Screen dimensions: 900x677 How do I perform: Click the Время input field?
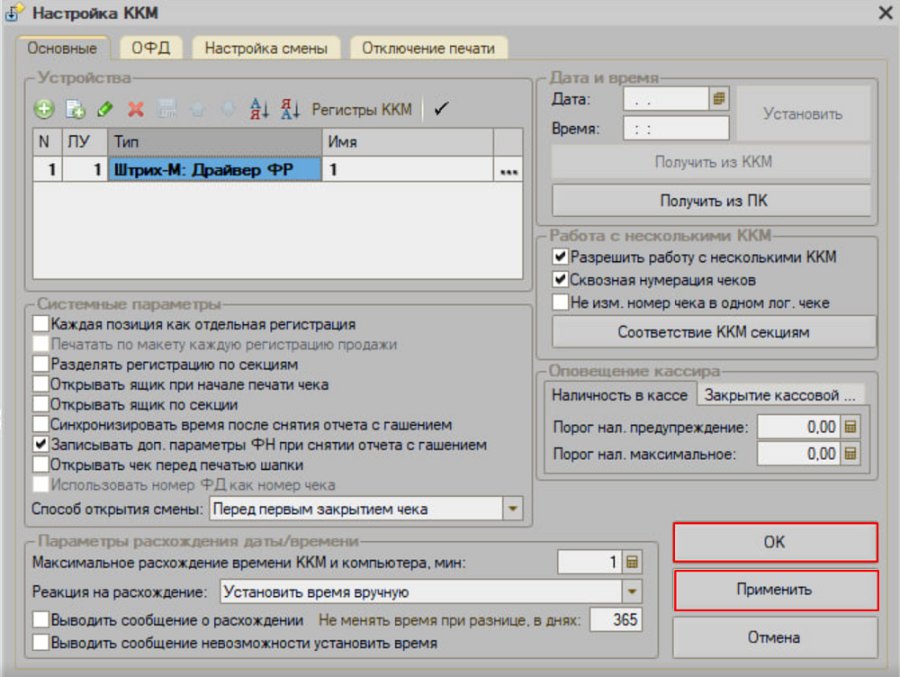click(676, 128)
